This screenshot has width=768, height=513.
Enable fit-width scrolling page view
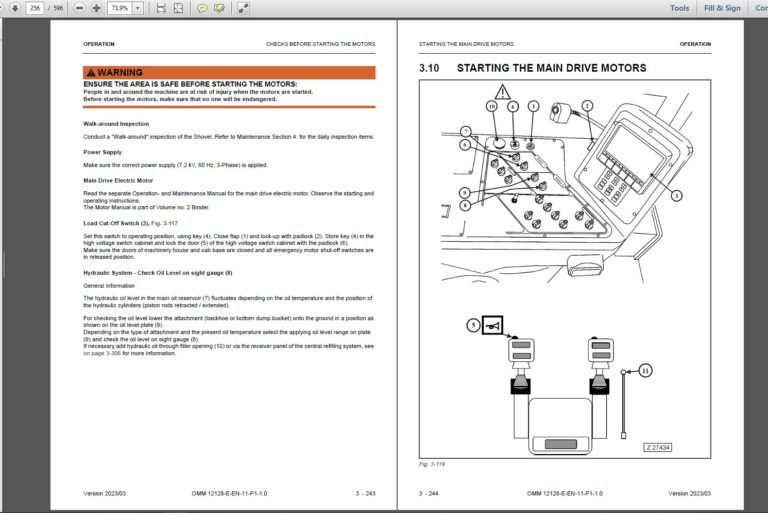161,8
